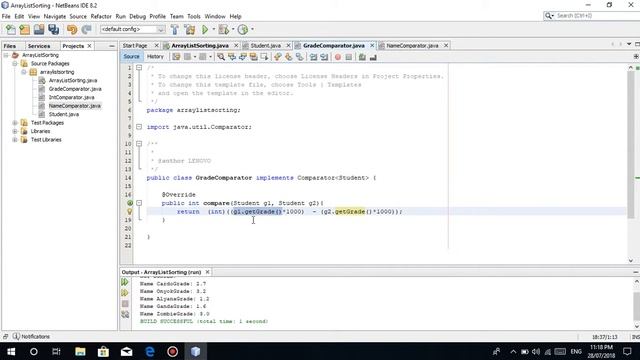640x360 pixels.
Task: Click the light bulb hint on line 18
Action: 129,211
